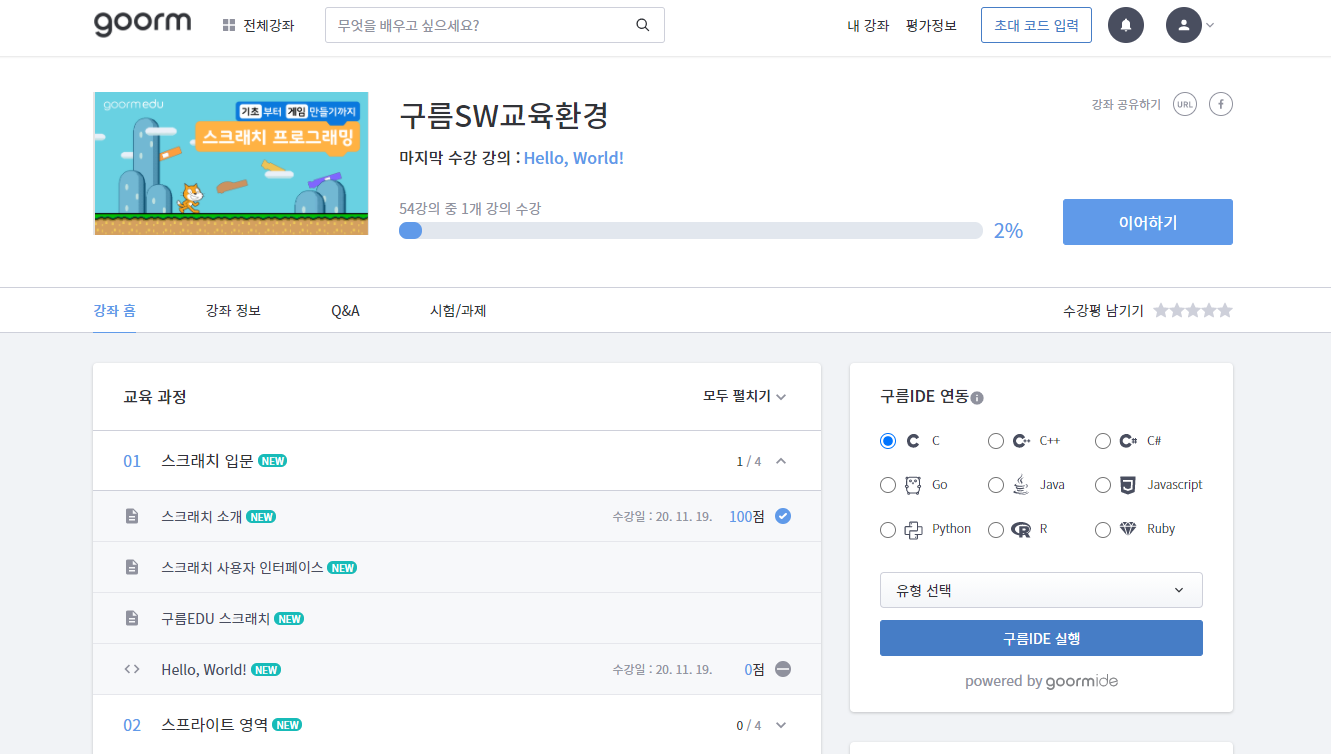Viewport: 1331px width, 754px height.
Task: Collapse section 01 스크래치 입문 chevron
Action: click(781, 461)
